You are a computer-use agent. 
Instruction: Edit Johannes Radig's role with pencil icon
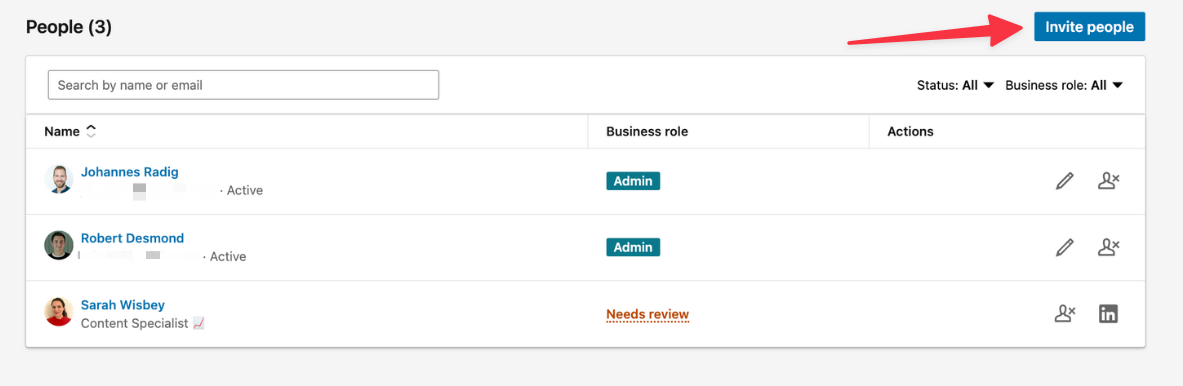click(x=1064, y=182)
